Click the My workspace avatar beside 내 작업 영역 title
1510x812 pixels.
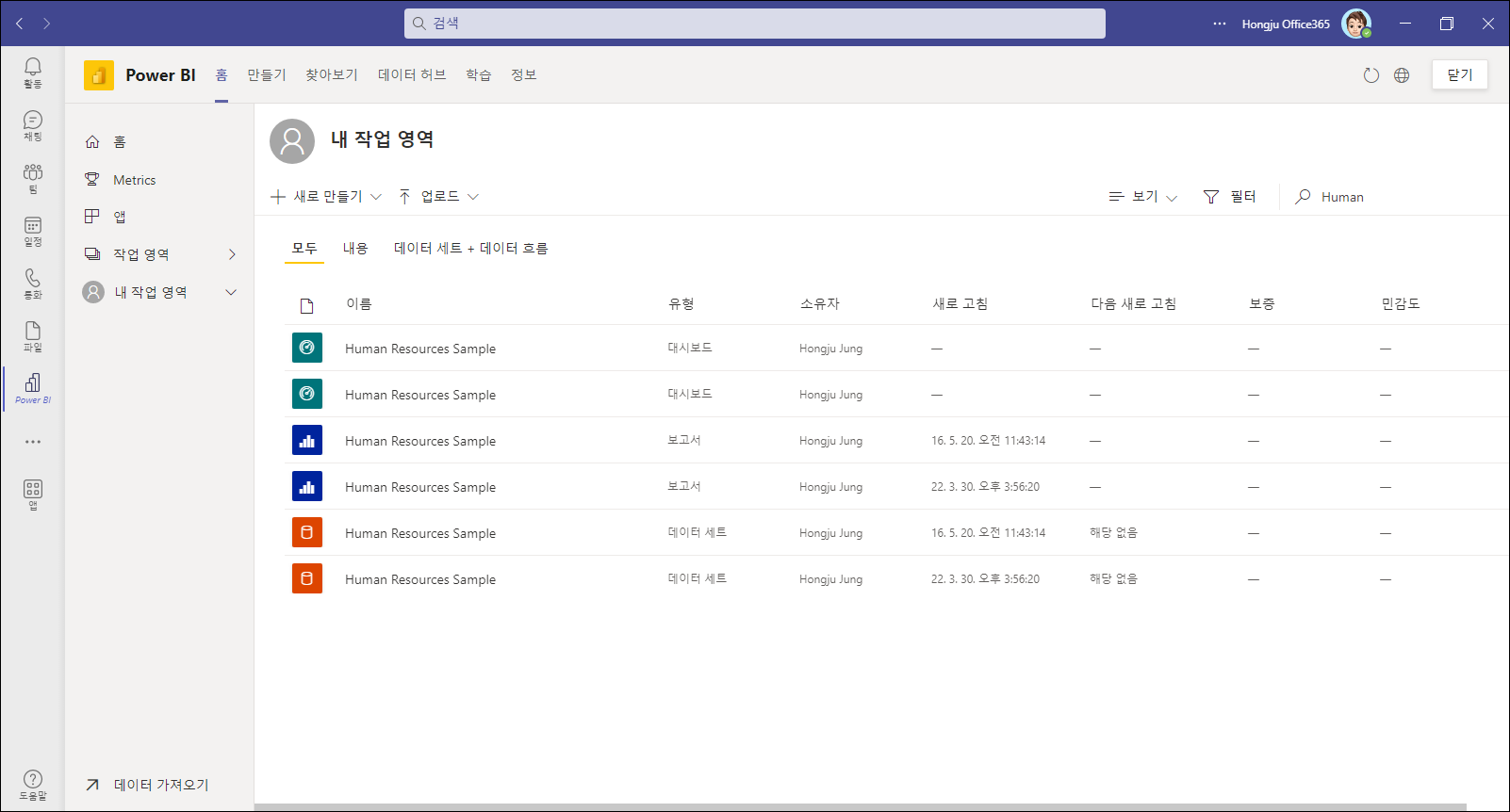click(x=292, y=141)
